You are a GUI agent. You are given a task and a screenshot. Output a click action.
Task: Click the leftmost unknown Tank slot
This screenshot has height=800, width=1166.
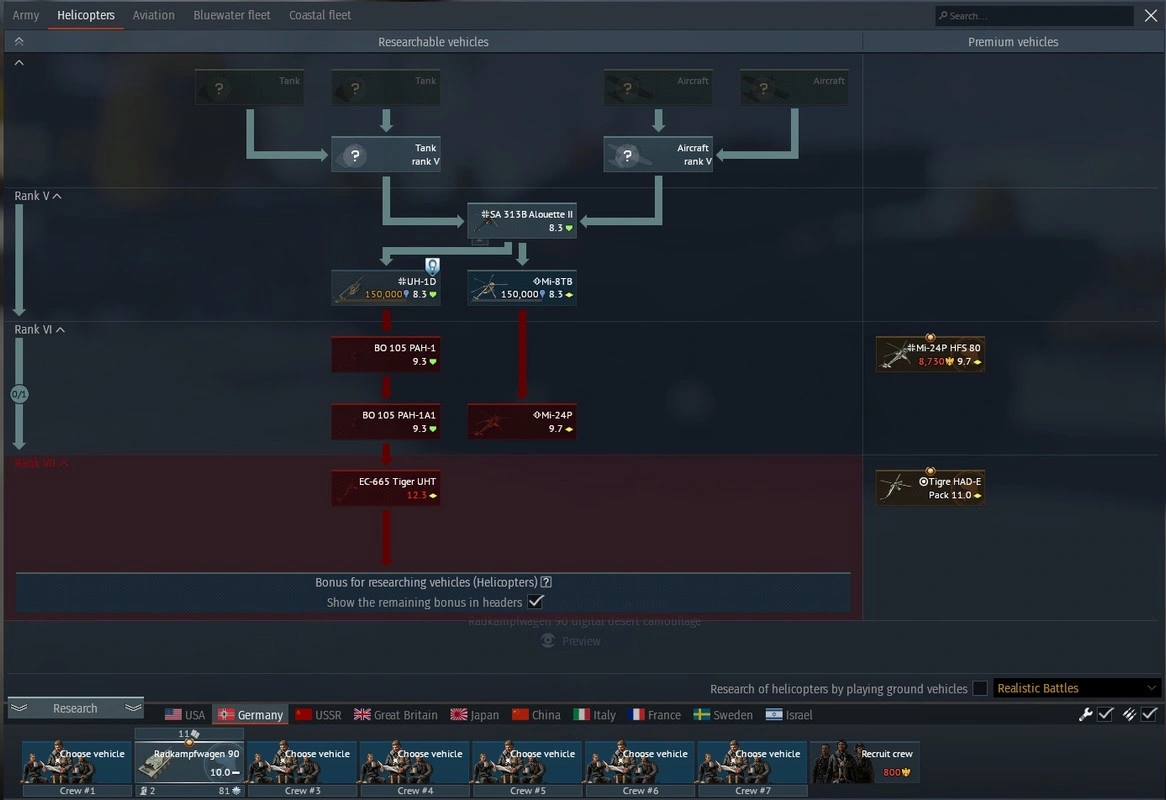pyautogui.click(x=249, y=88)
